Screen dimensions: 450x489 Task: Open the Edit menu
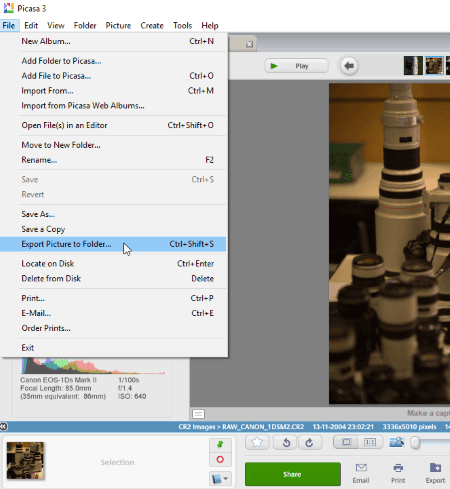(31, 25)
